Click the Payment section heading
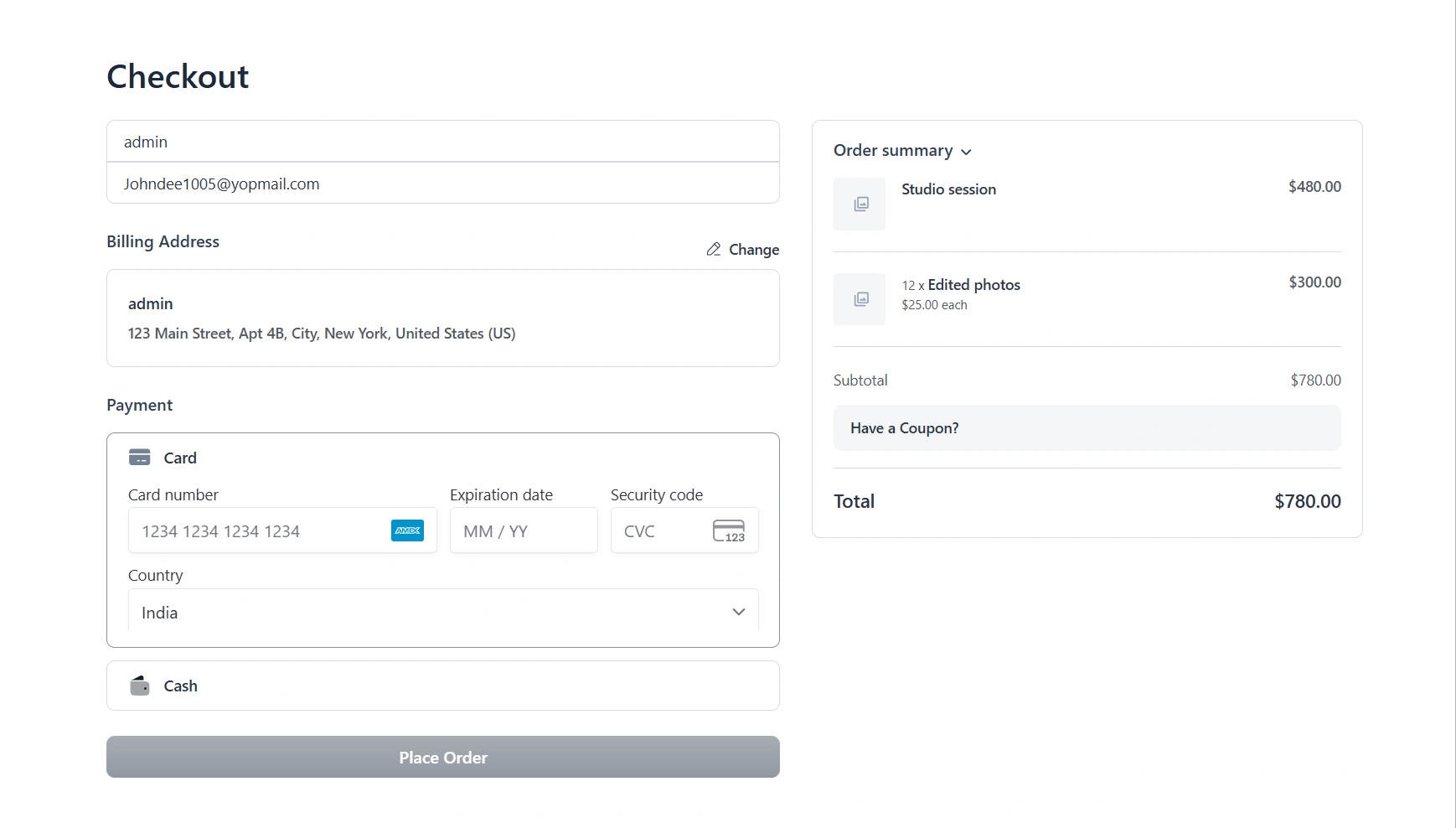This screenshot has width=1456, height=828. 140,405
